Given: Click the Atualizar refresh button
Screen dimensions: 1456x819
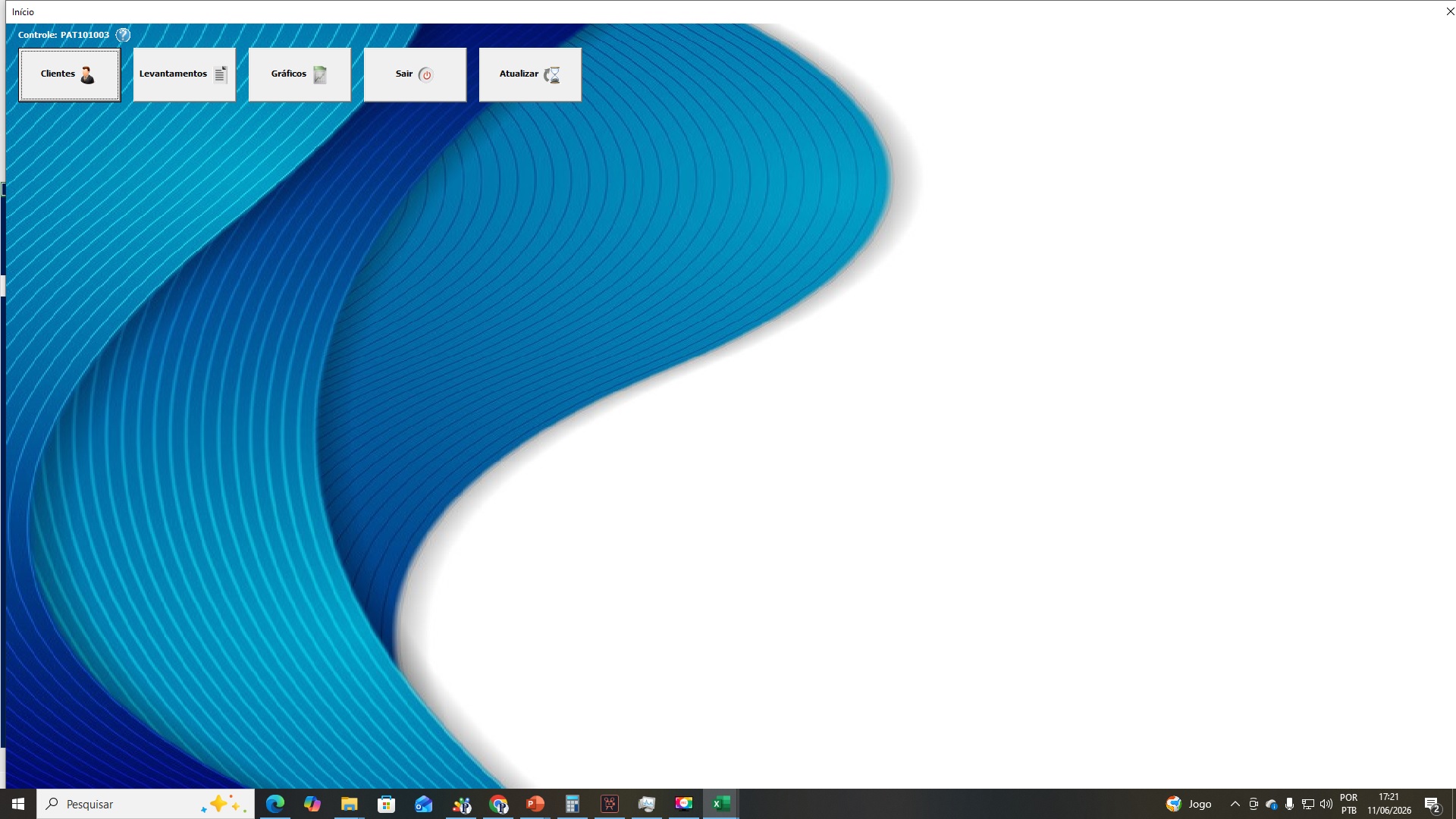Looking at the screenshot, I should 530,74.
